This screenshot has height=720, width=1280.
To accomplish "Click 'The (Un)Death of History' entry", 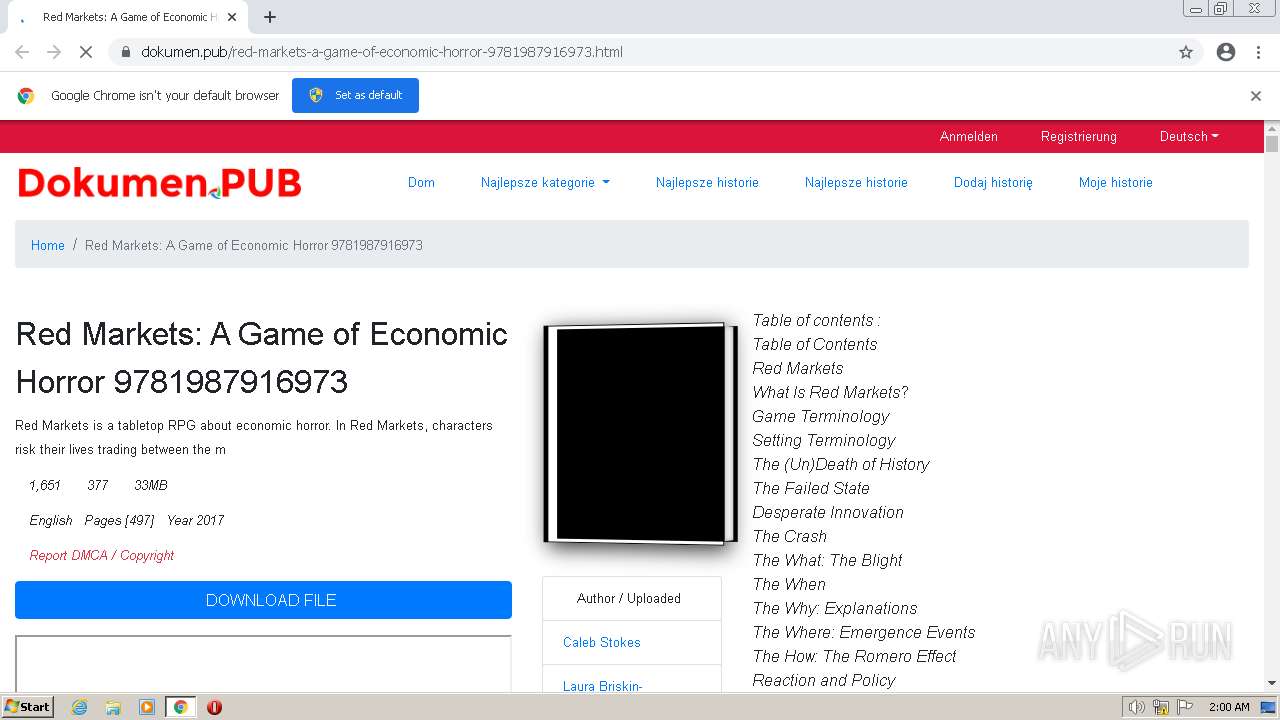I will [x=841, y=464].
